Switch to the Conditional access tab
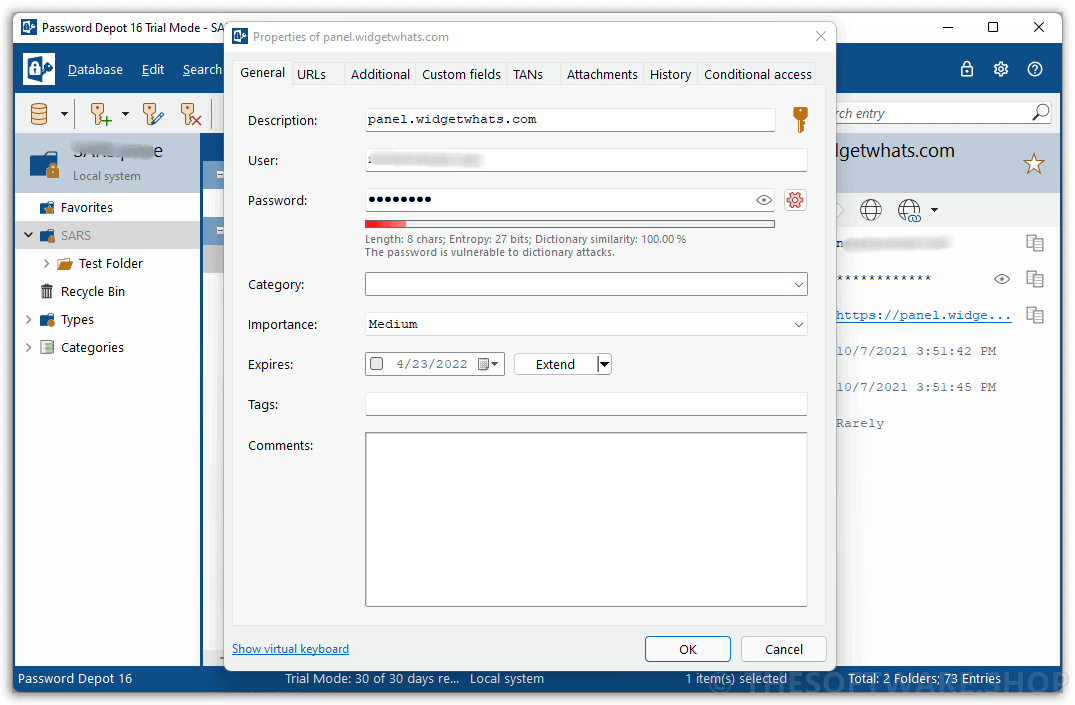The width and height of the screenshot is (1075, 705). (x=758, y=74)
